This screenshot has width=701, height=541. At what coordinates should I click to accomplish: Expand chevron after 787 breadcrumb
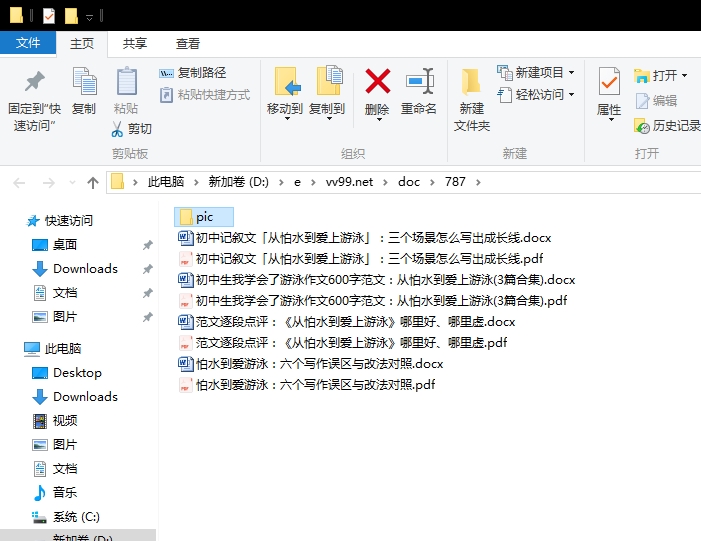point(478,182)
